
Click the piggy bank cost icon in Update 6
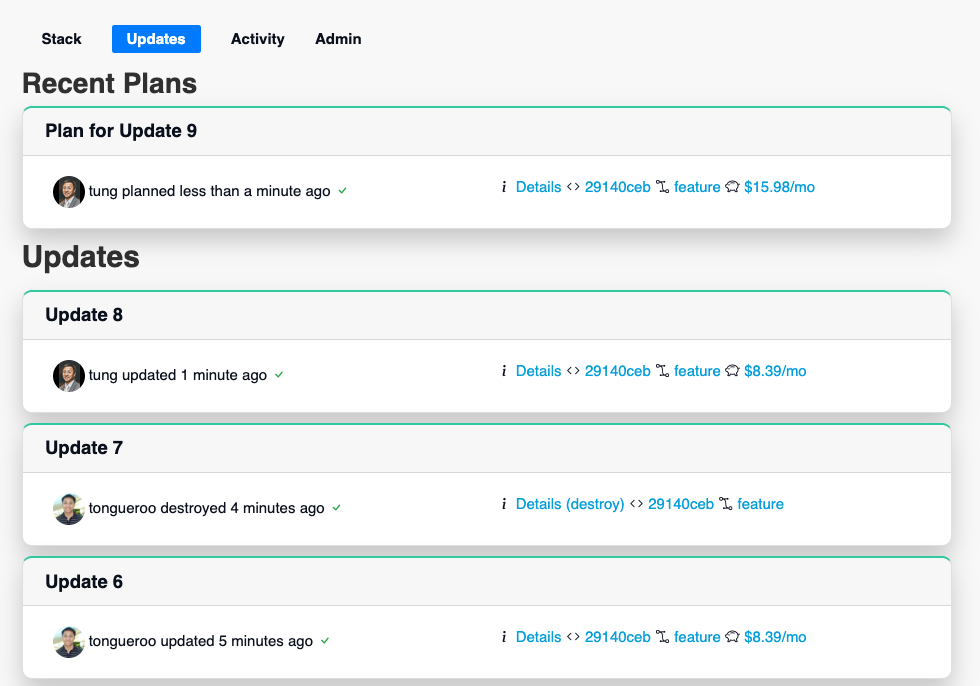[732, 637]
